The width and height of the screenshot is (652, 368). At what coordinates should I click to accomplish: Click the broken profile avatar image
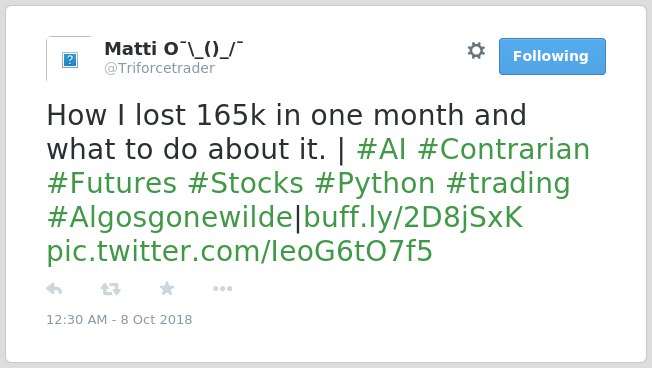[69, 59]
